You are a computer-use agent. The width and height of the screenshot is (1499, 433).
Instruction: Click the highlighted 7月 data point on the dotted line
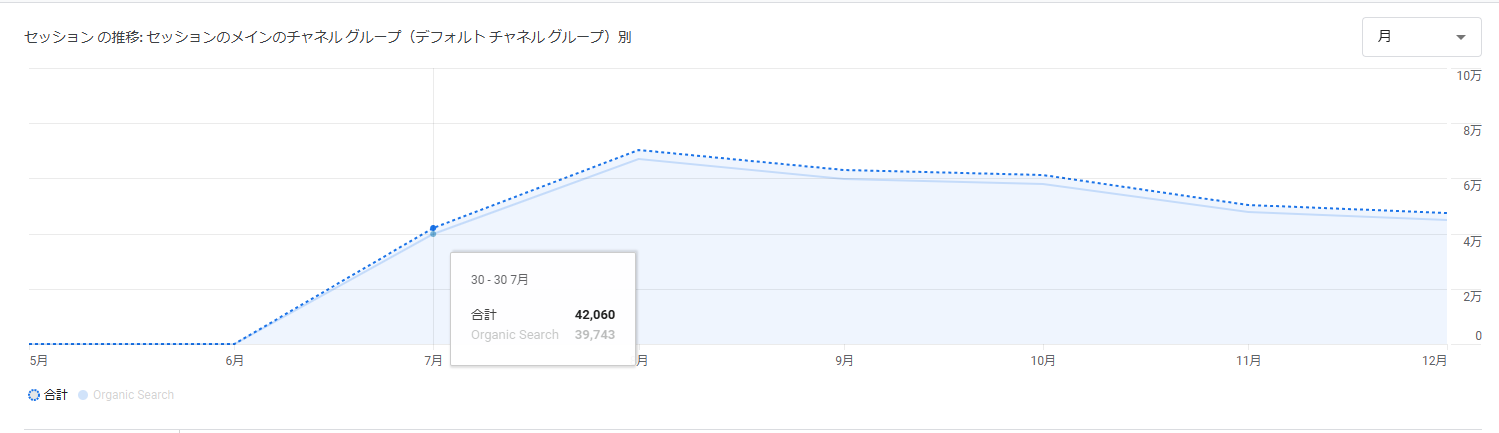point(433,229)
